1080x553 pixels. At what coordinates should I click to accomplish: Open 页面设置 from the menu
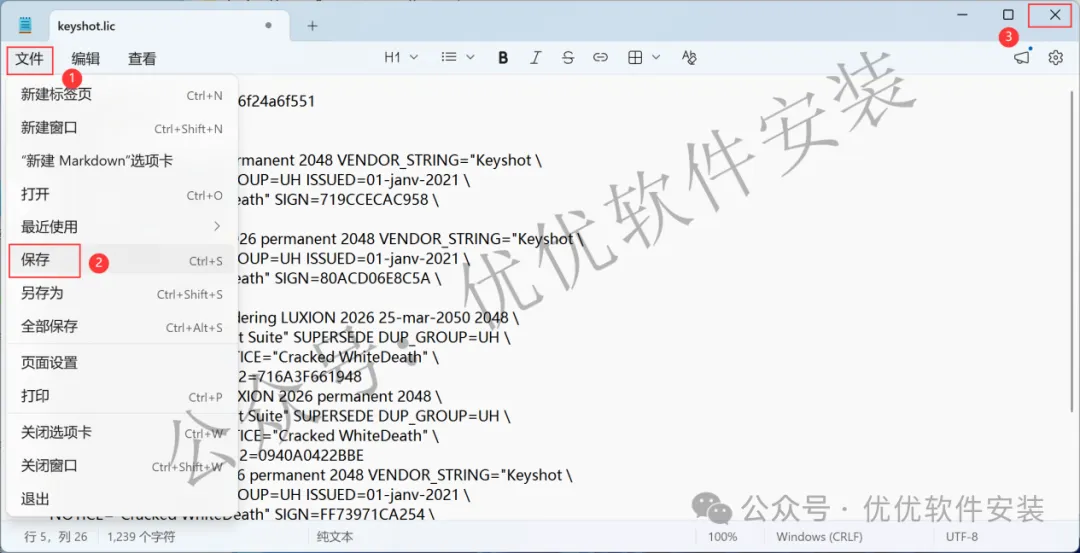click(122, 363)
